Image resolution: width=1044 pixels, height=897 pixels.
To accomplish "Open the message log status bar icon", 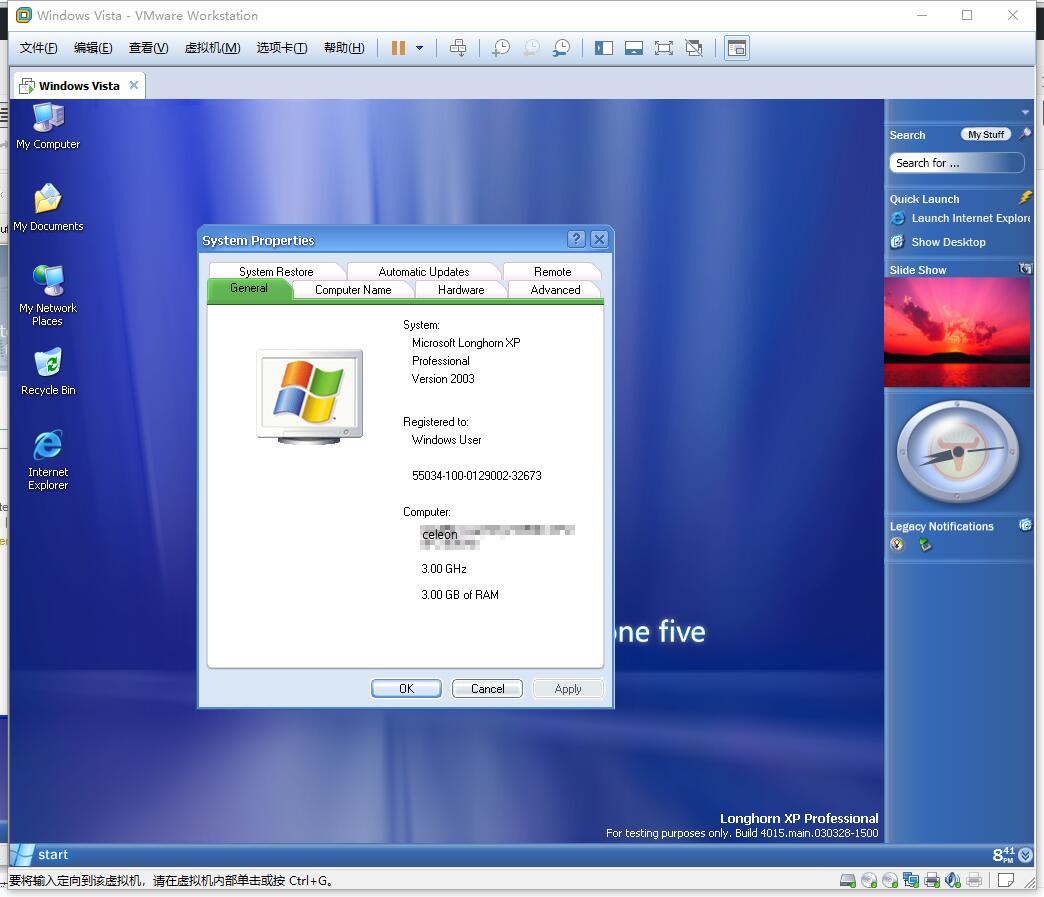I will coord(1006,880).
